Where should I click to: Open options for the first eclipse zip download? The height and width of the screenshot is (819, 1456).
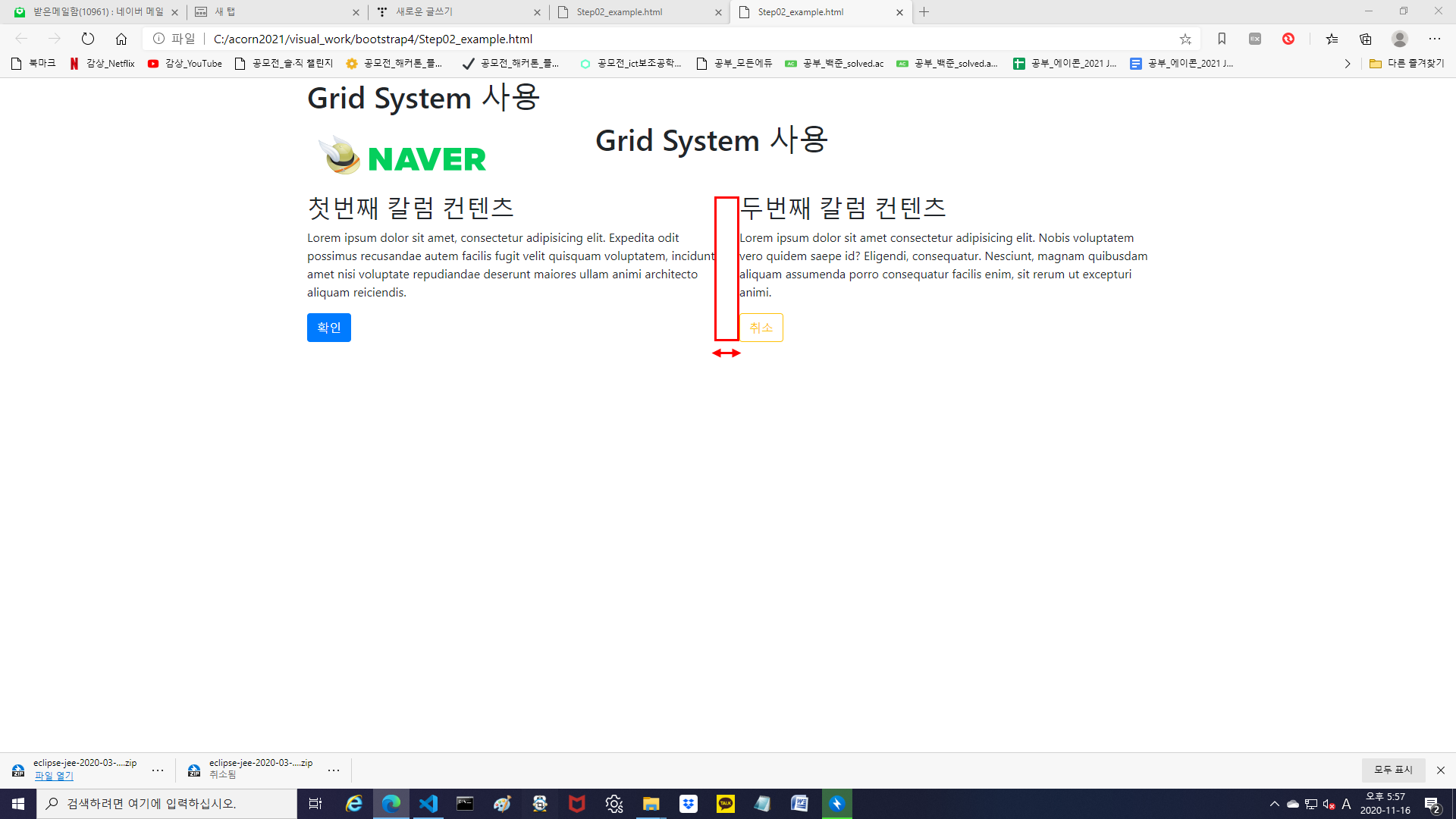pyautogui.click(x=158, y=770)
